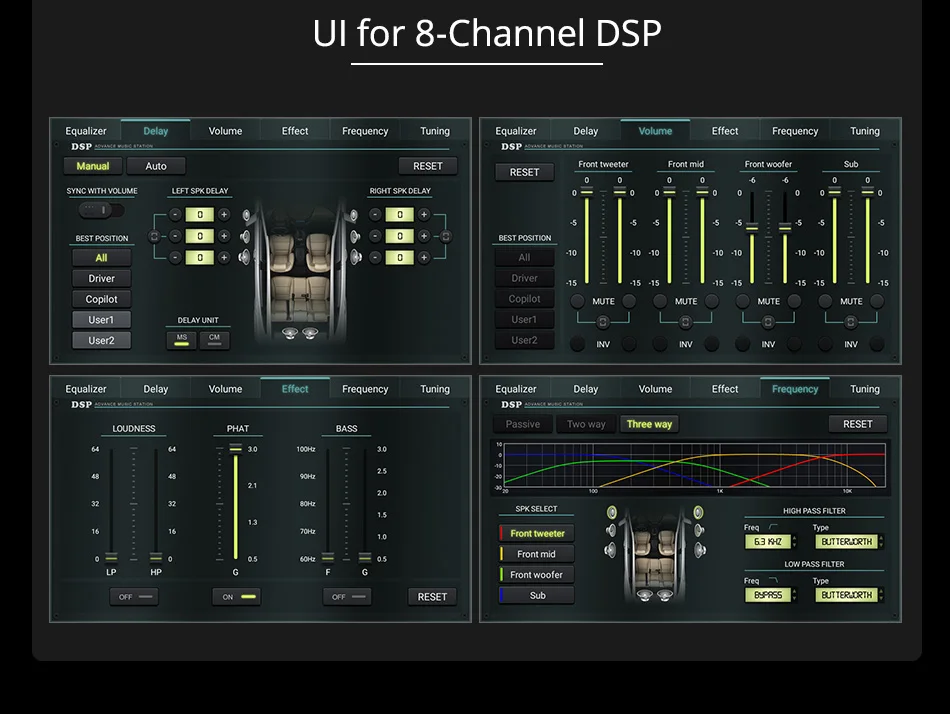Click the PHAT G slider in Effect panel

click(x=236, y=503)
